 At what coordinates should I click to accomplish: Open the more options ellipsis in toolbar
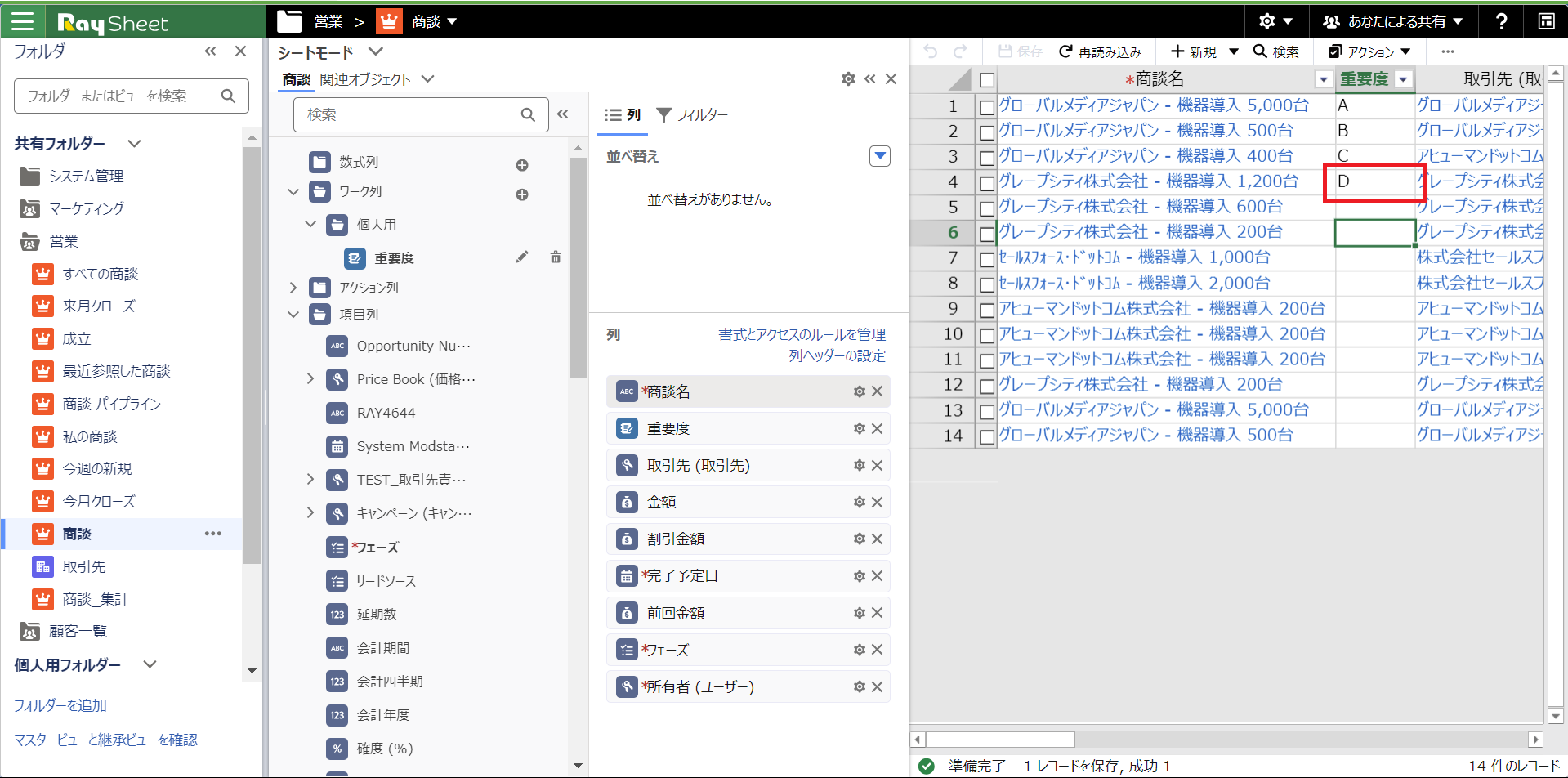(1448, 51)
